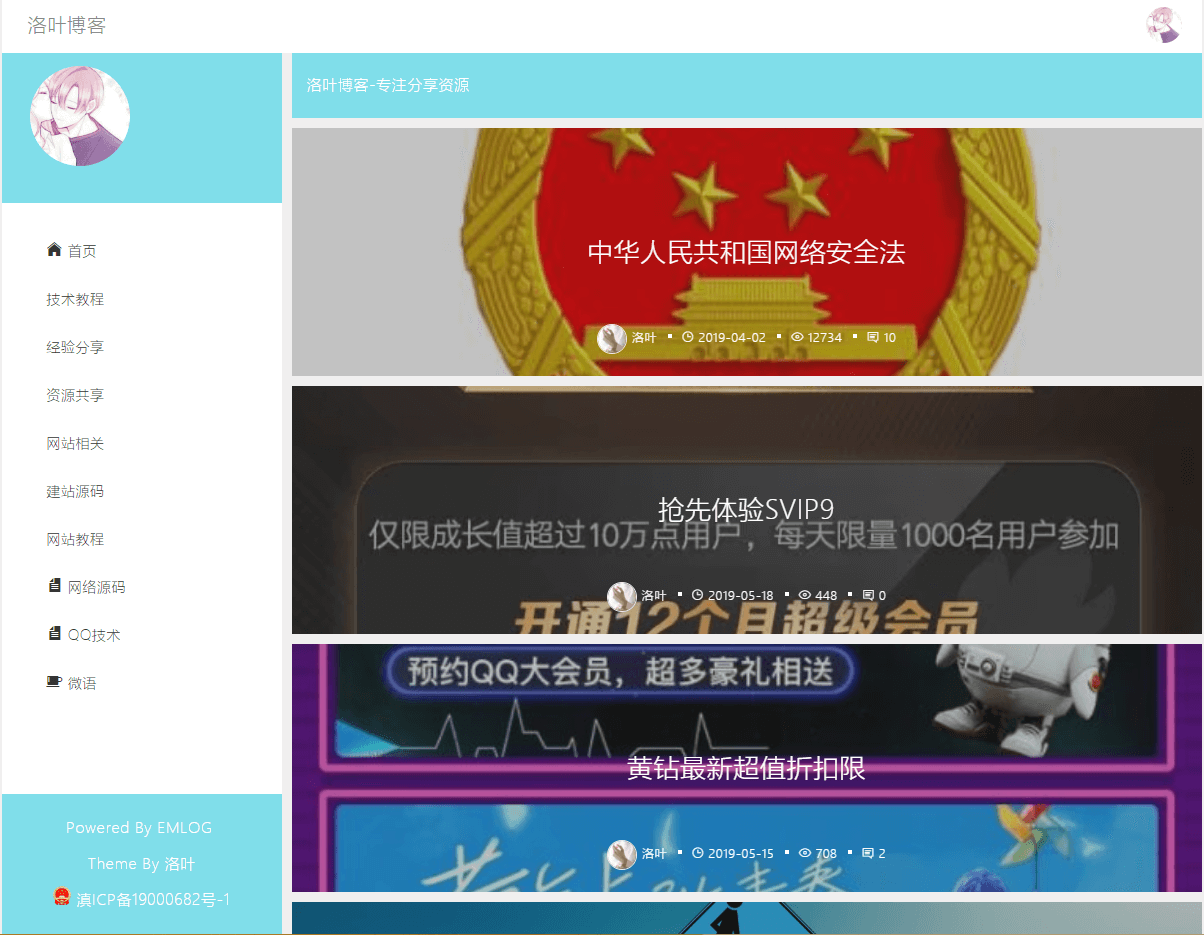Click the EMLOG link in the footer
Image resolution: width=1204 pixels, height=935 pixels.
tap(184, 827)
